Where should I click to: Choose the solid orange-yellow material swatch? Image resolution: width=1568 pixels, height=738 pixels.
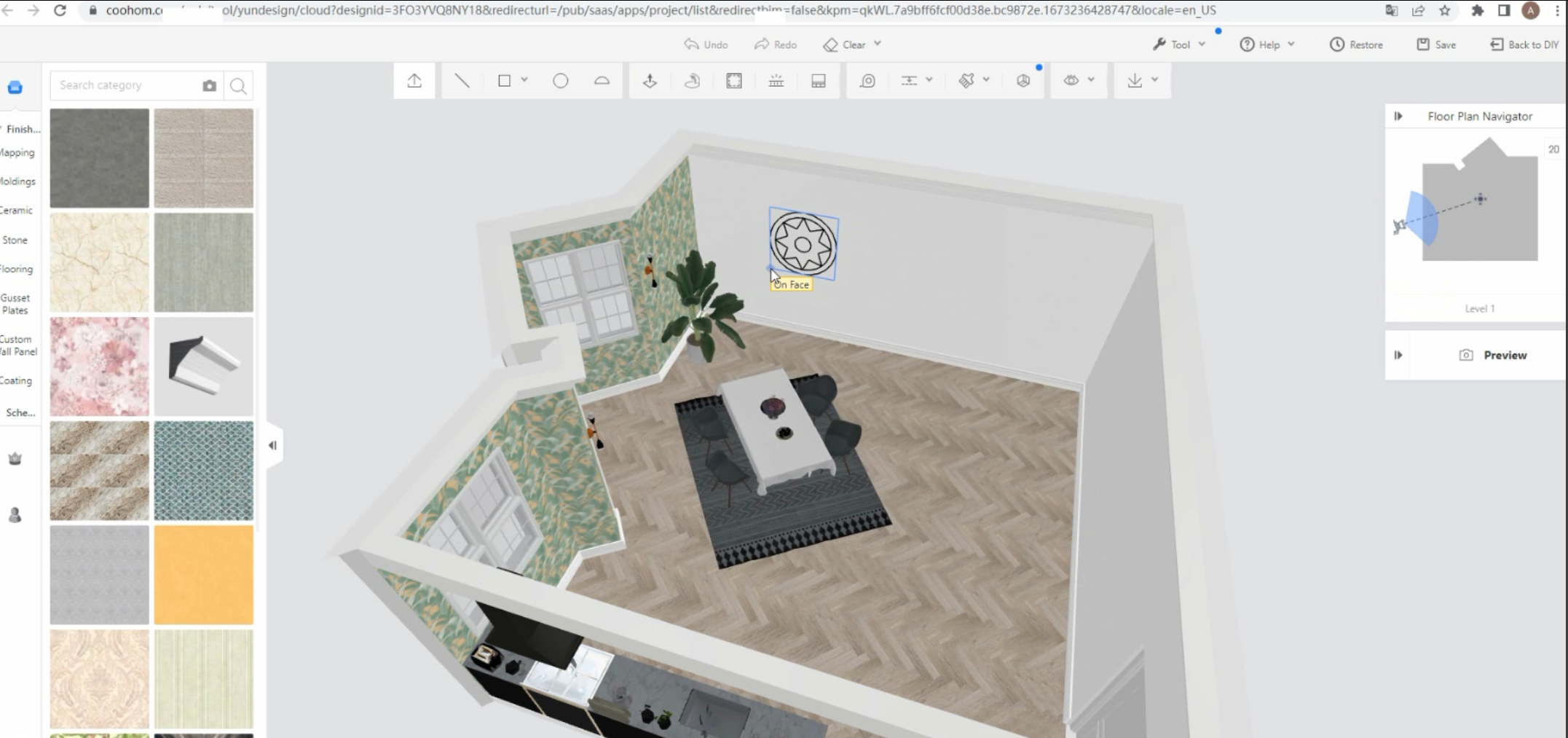tap(204, 575)
